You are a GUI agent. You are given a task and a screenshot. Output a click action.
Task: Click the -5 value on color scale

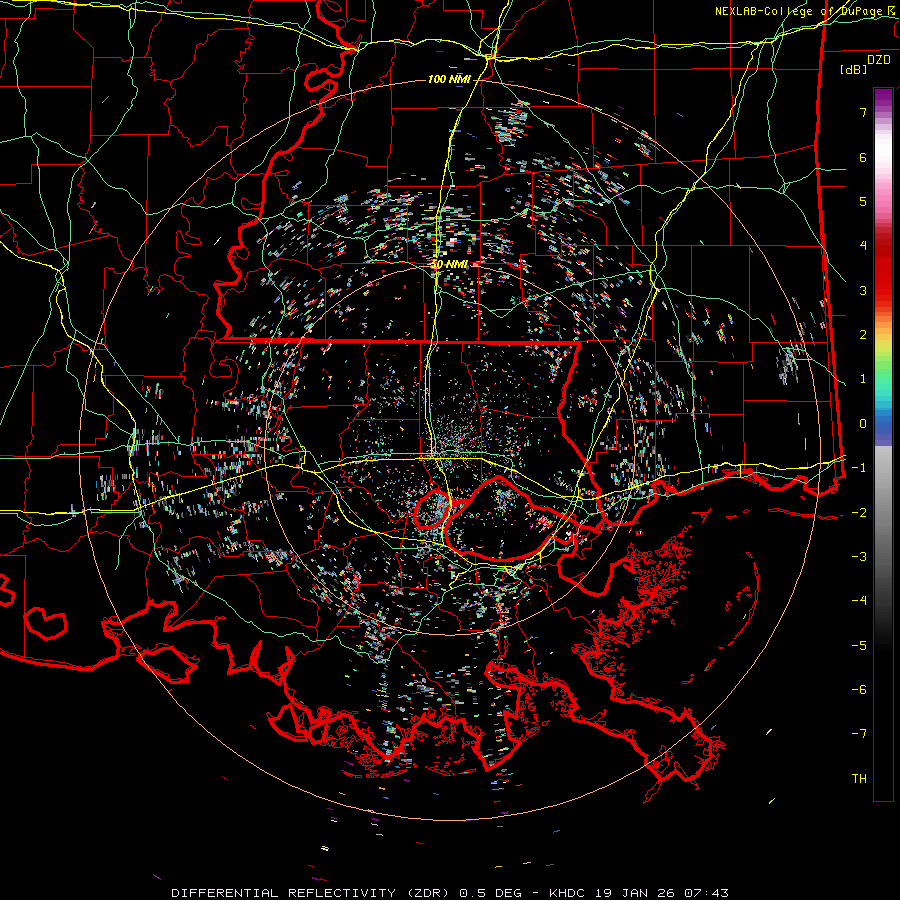[x=859, y=645]
